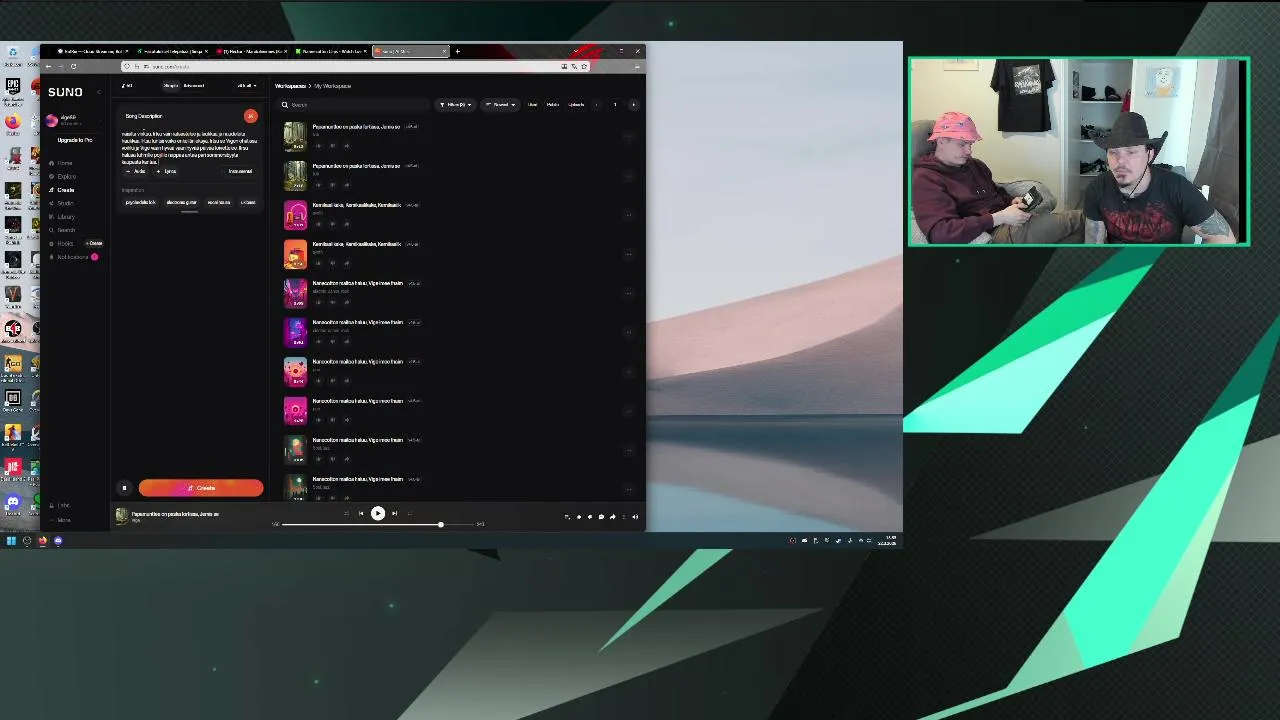Image resolution: width=1280 pixels, height=720 pixels.
Task: Toggle shuffle in the player bar
Action: (x=346, y=514)
